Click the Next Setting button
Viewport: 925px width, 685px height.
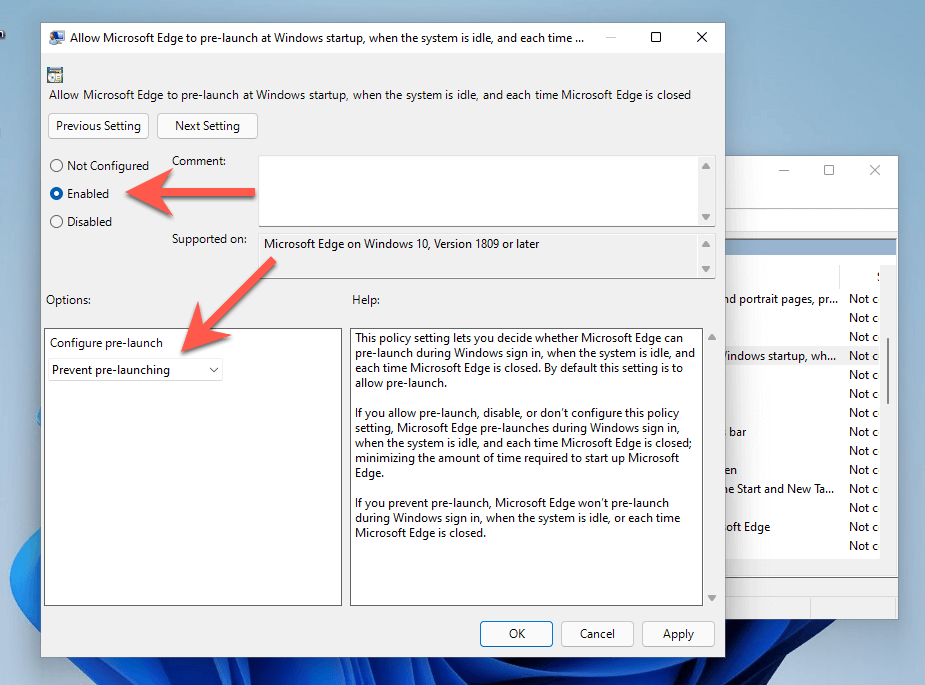tap(207, 126)
